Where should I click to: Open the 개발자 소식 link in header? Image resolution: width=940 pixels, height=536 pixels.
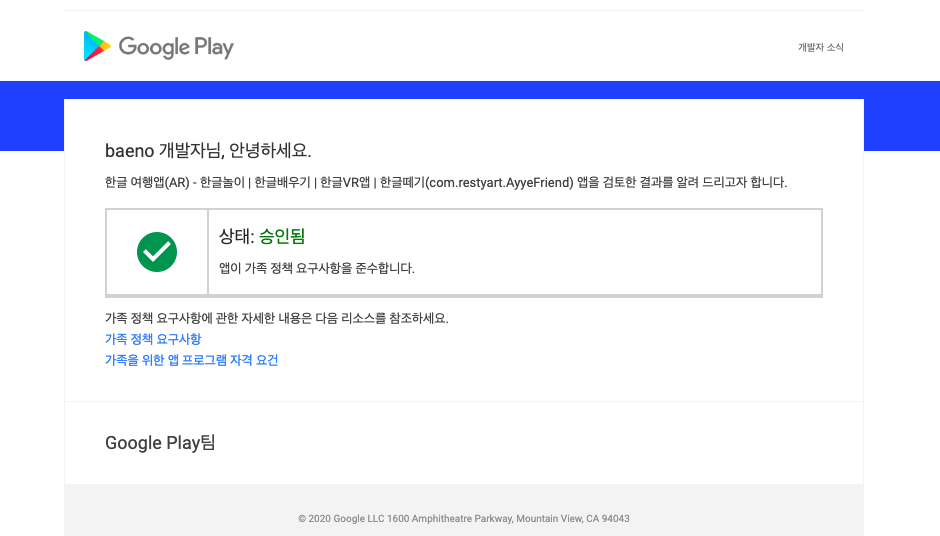(x=820, y=47)
